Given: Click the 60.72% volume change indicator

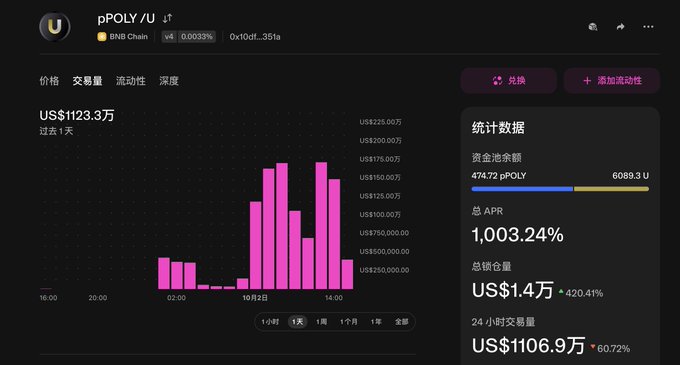Looking at the screenshot, I should pos(610,348).
